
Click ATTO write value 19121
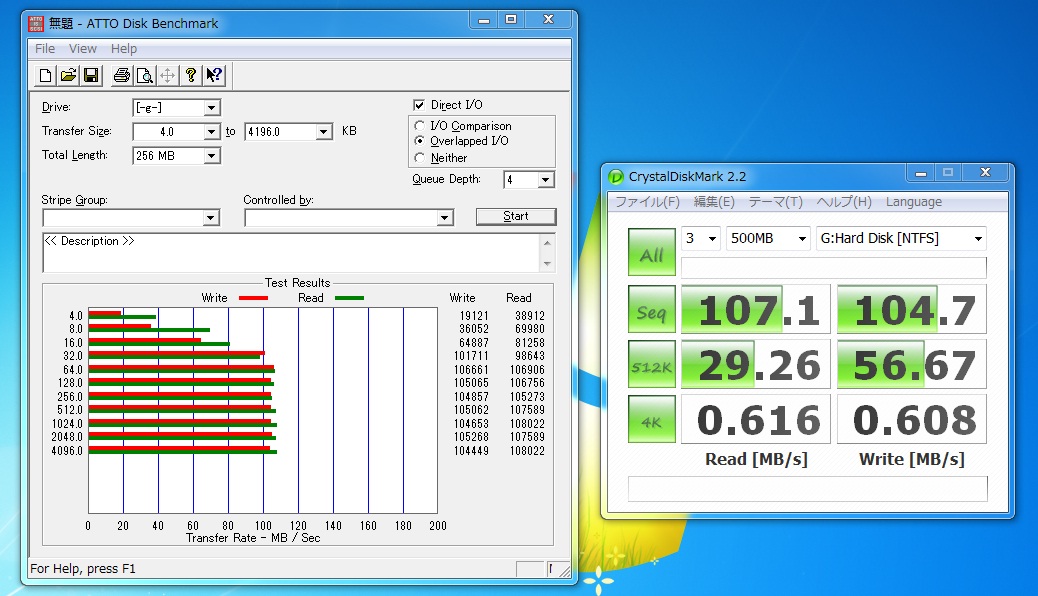click(x=474, y=317)
